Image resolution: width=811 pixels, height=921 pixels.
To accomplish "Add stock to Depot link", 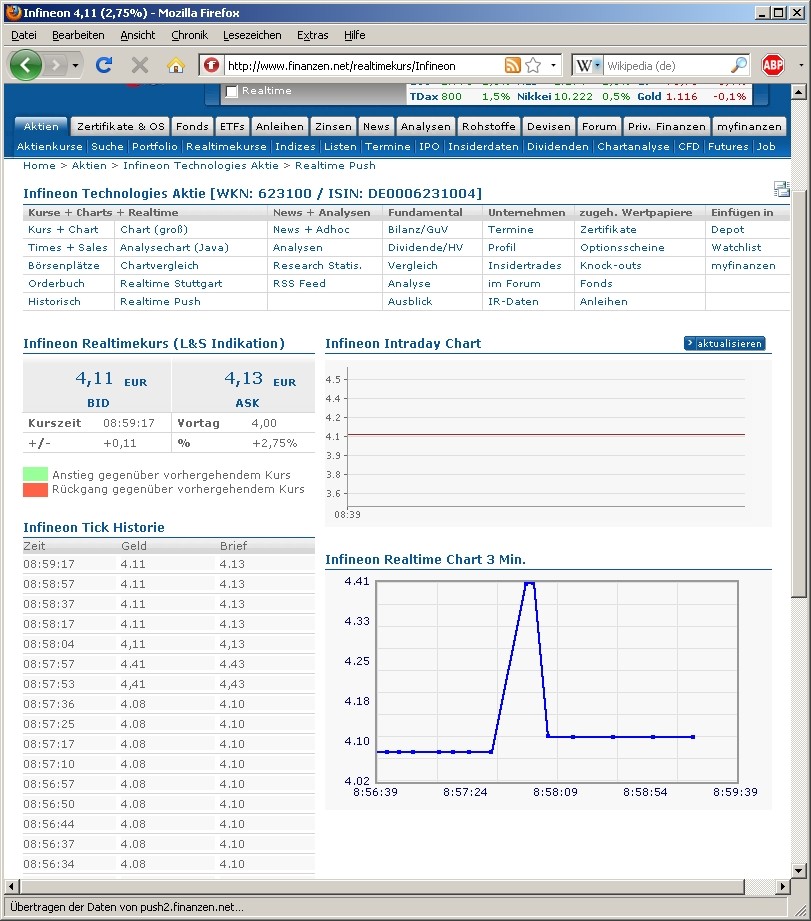I will point(727,230).
